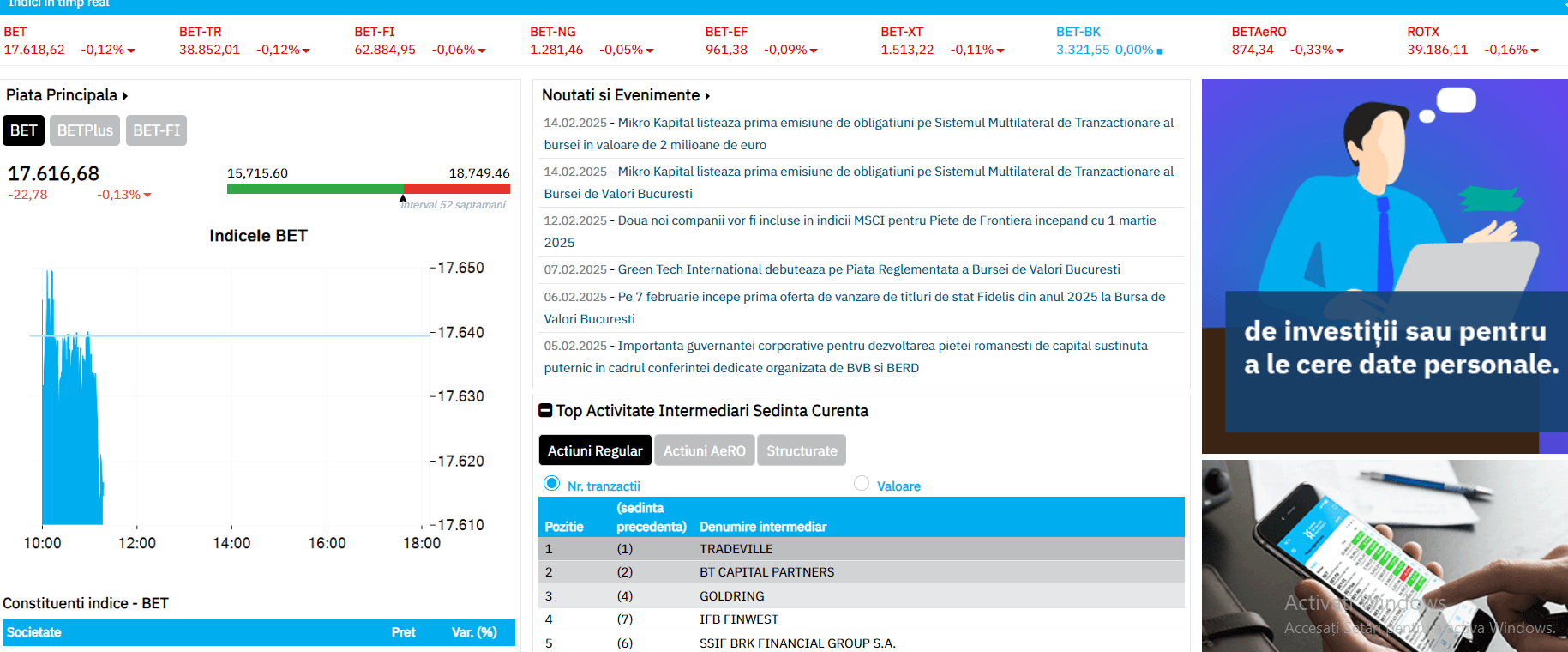Viewport: 1568px width, 652px height.
Task: Open the BET-NG index link
Action: [x=553, y=32]
